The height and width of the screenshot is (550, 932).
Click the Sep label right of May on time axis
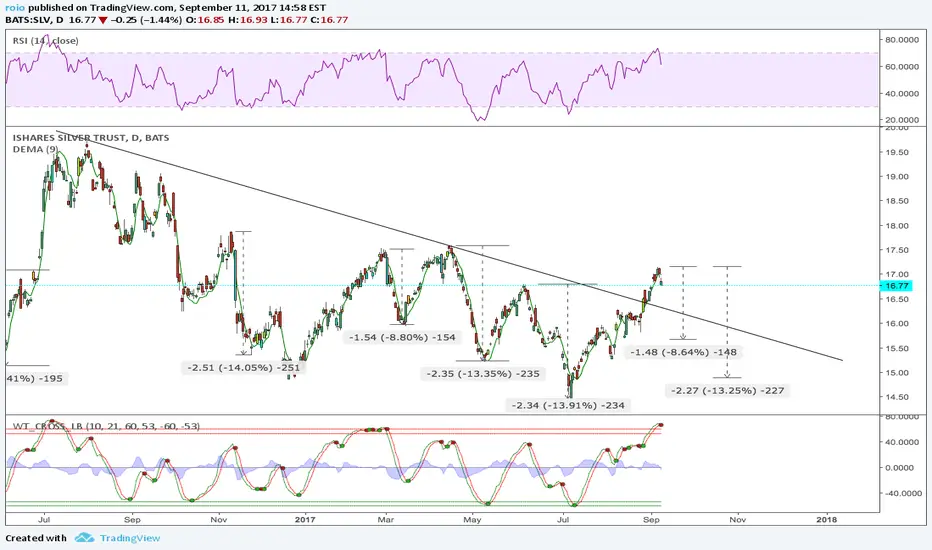[x=651, y=519]
